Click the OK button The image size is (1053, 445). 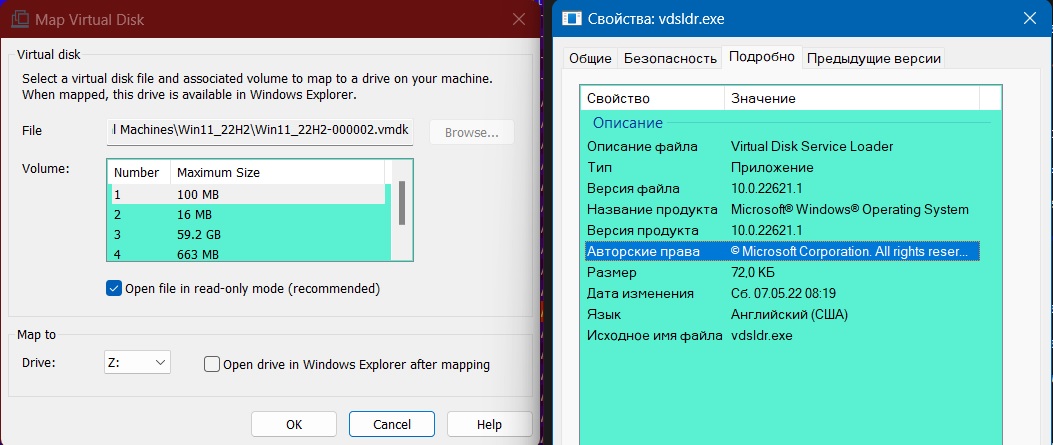tap(294, 424)
